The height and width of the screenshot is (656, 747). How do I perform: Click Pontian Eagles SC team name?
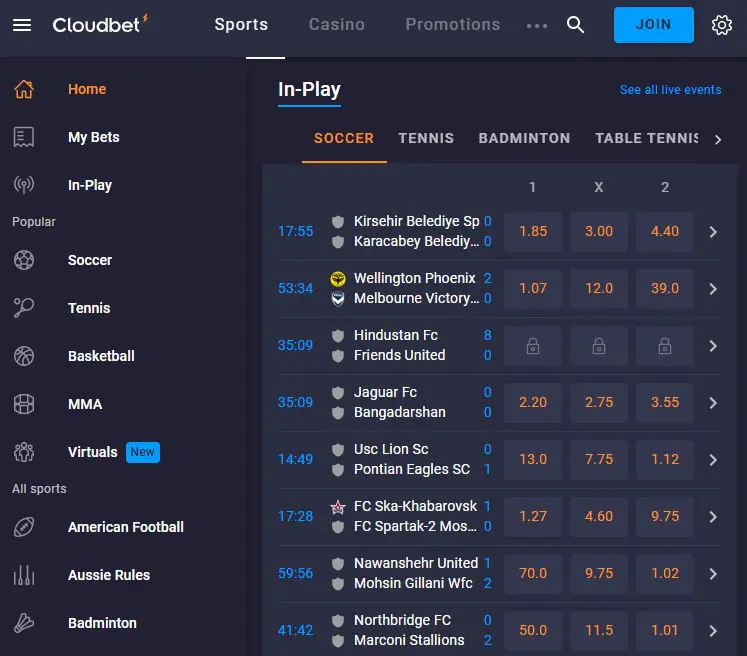412,470
